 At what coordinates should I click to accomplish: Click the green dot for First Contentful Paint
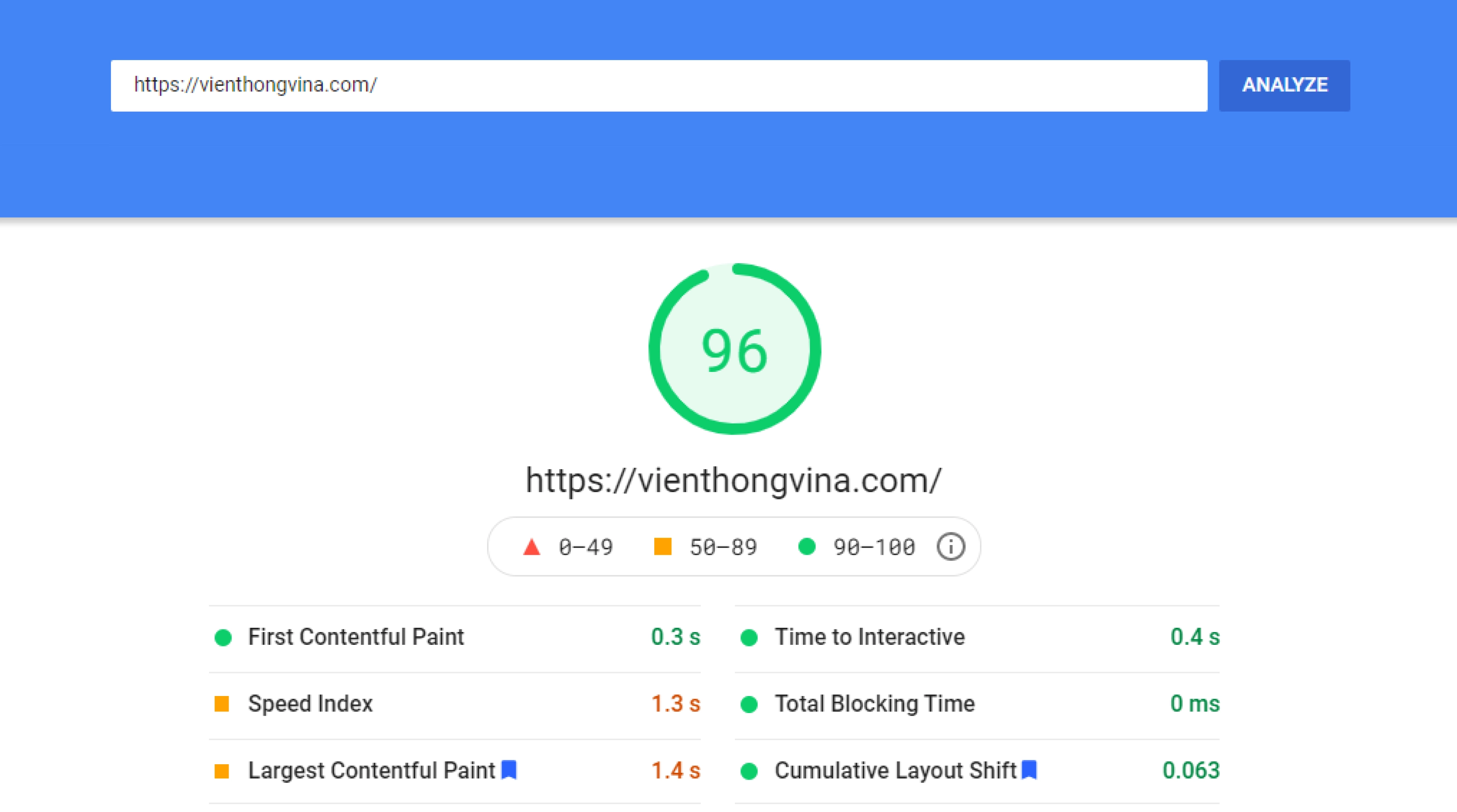coord(223,638)
